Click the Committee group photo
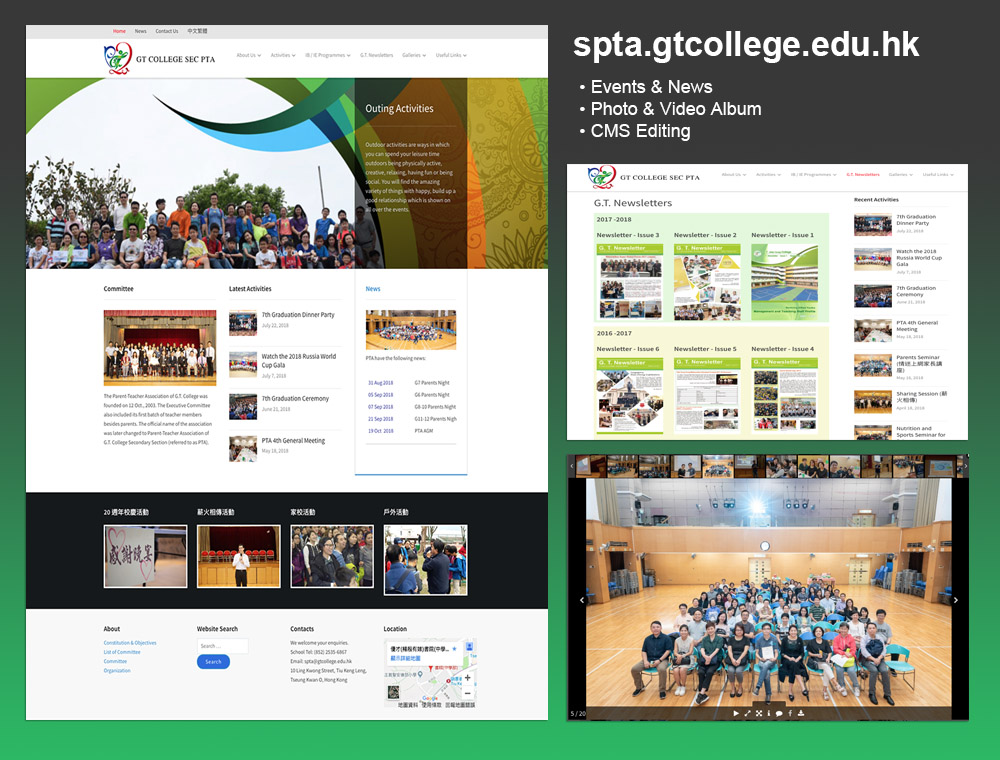 (x=160, y=347)
